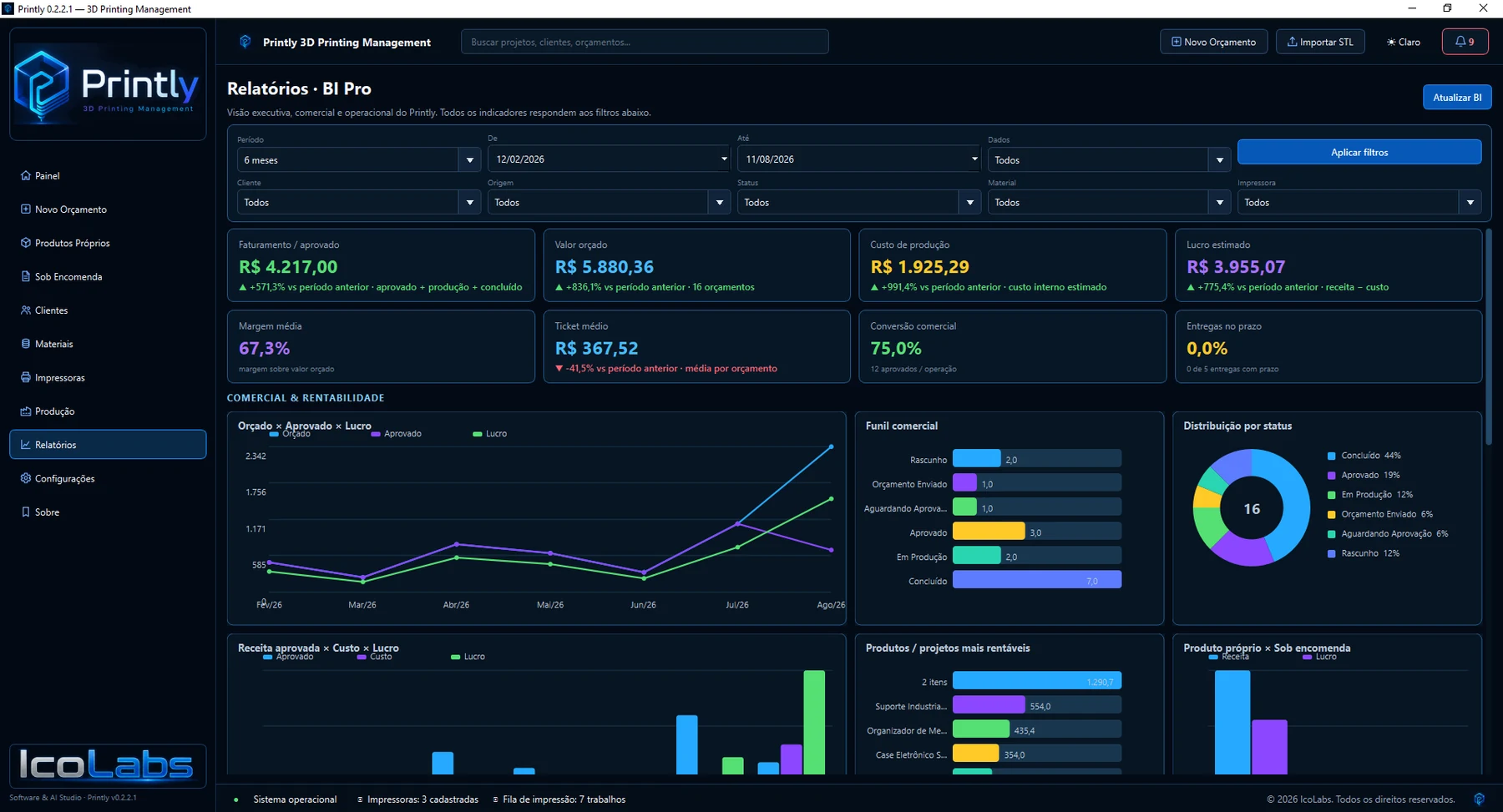The height and width of the screenshot is (812, 1503).
Task: Click the Importar STL button
Action: pos(1320,42)
